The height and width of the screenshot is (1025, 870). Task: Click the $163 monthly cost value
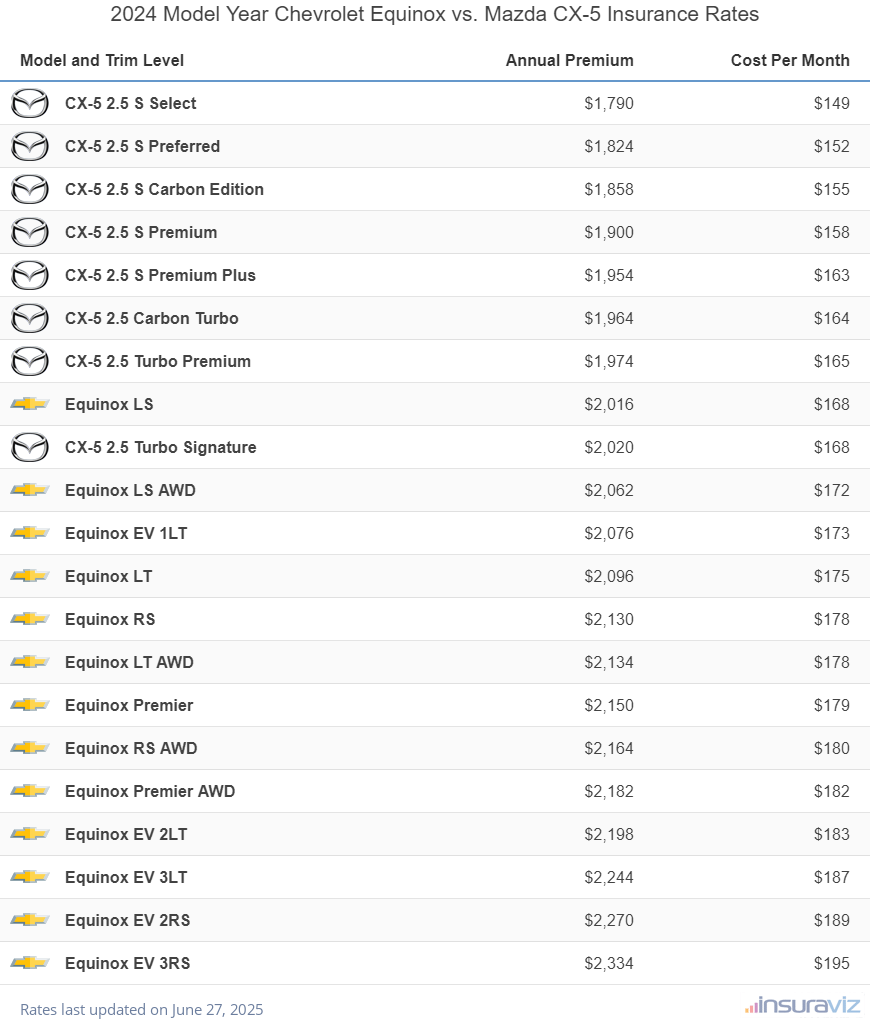click(x=831, y=275)
